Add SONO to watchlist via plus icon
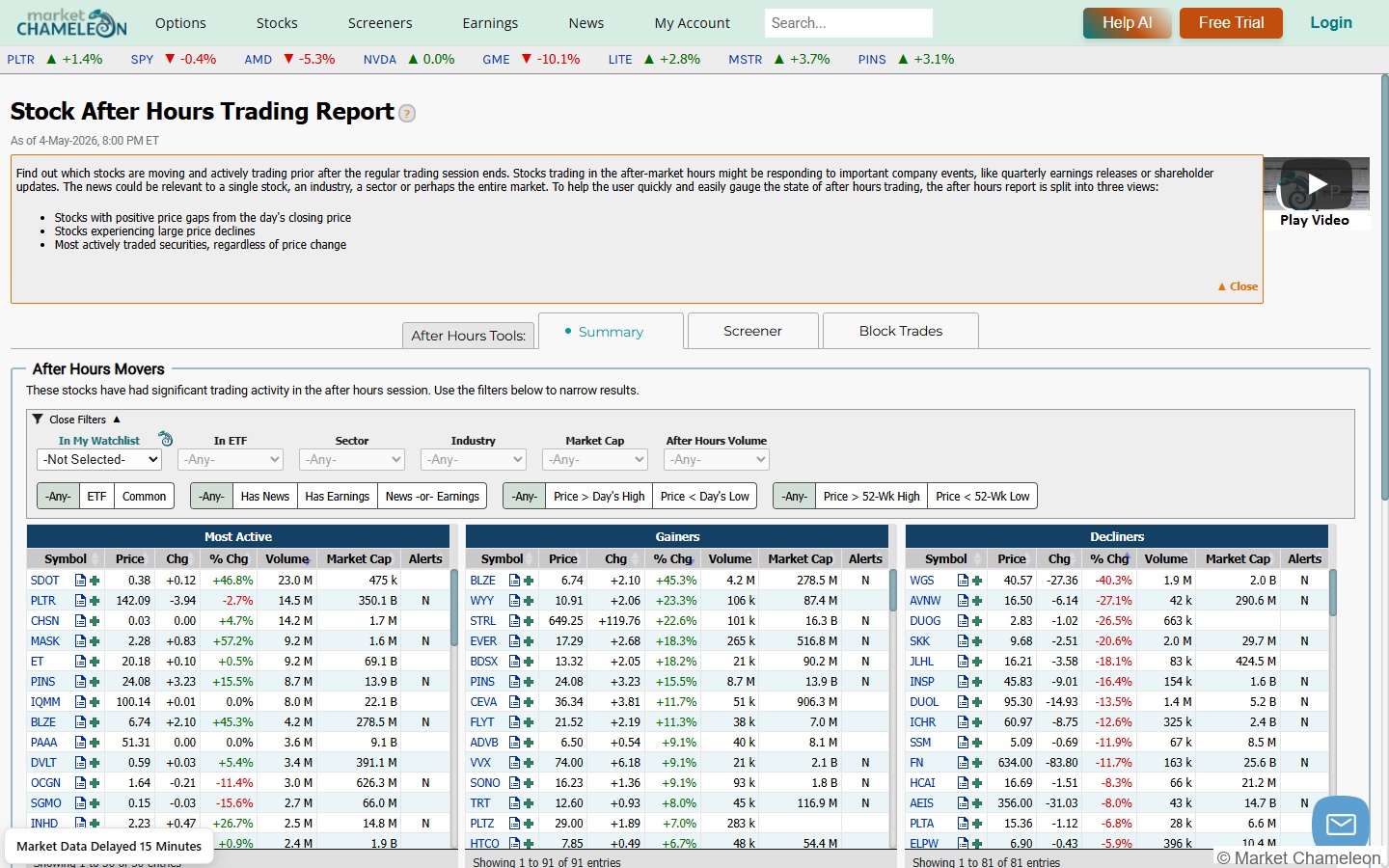 click(529, 783)
